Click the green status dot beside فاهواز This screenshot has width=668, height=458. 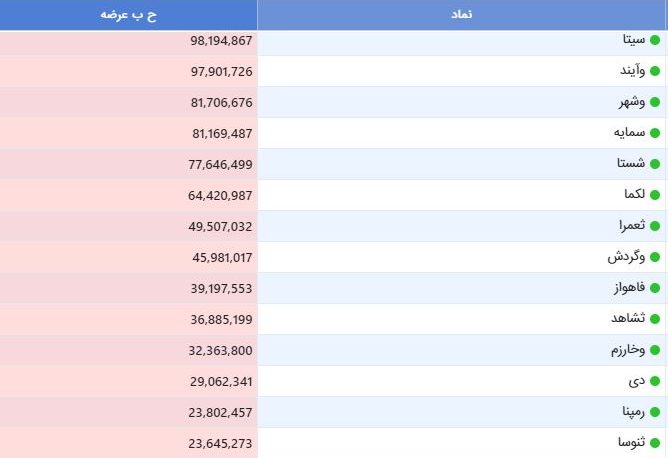(x=655, y=288)
